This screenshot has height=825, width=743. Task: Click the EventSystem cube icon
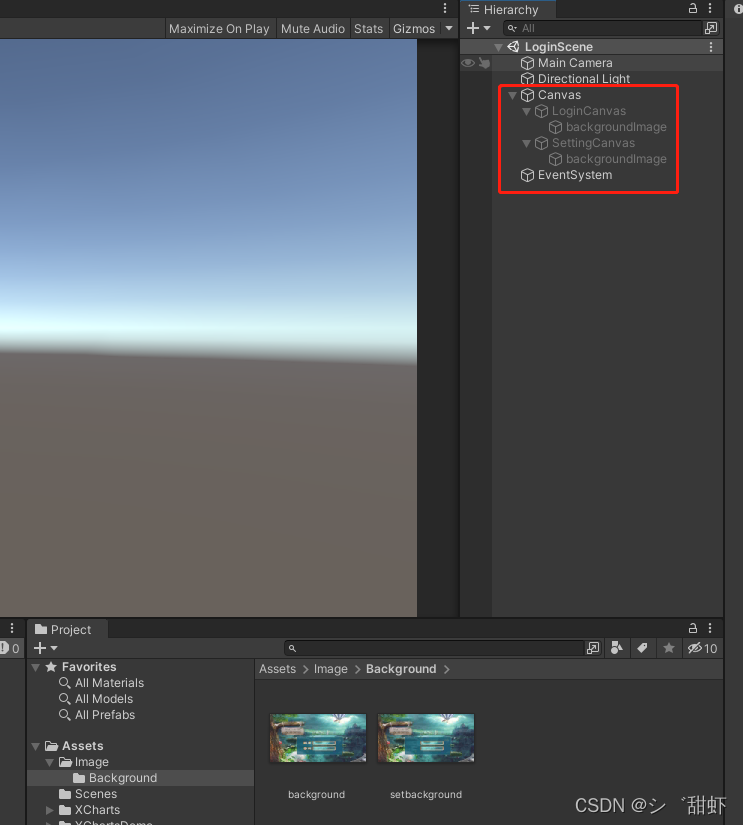527,175
